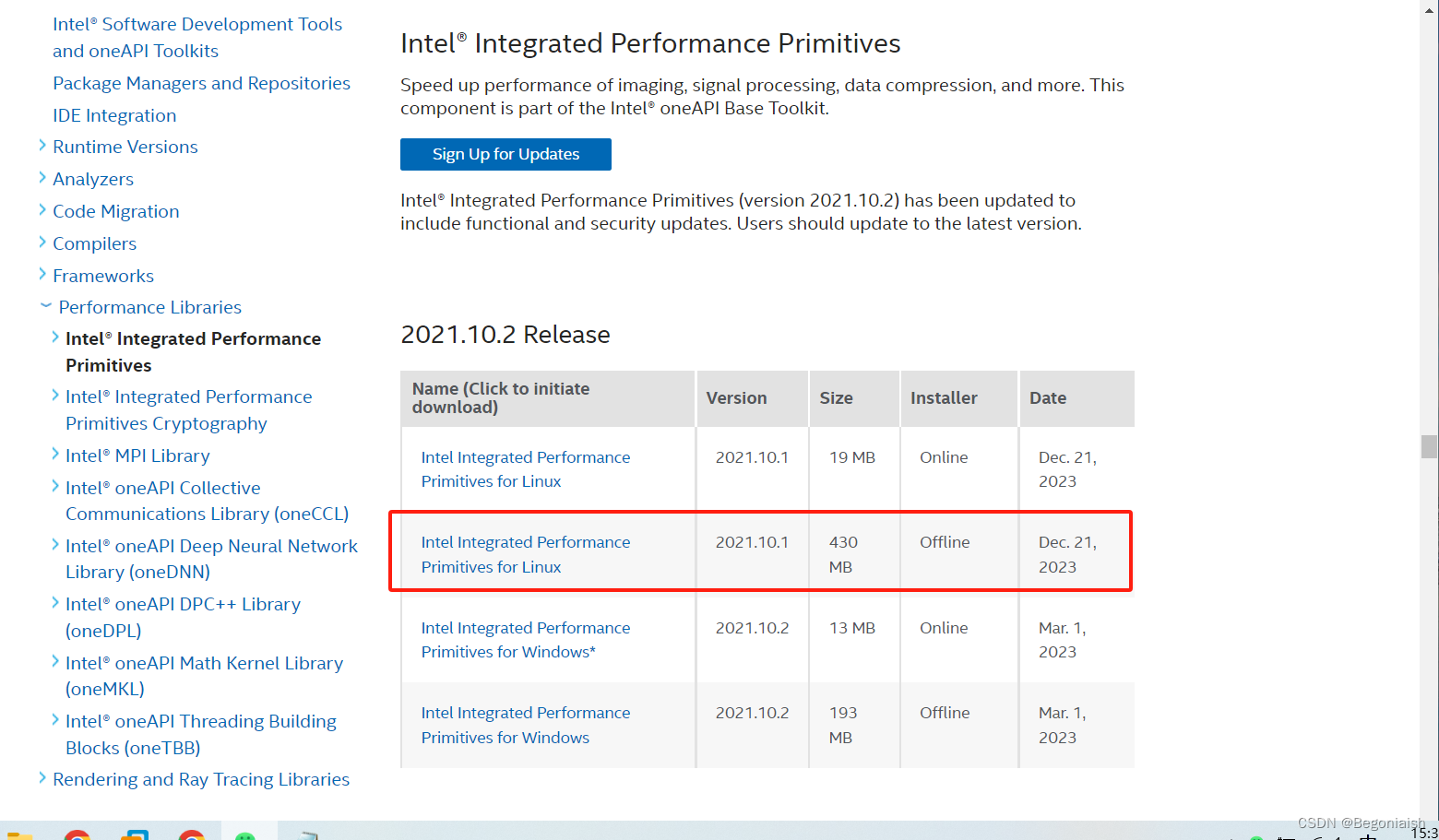Expand Integrated Performance Primitives Cryptography chevron
Screen dimensions: 1439x840
tap(55, 395)
